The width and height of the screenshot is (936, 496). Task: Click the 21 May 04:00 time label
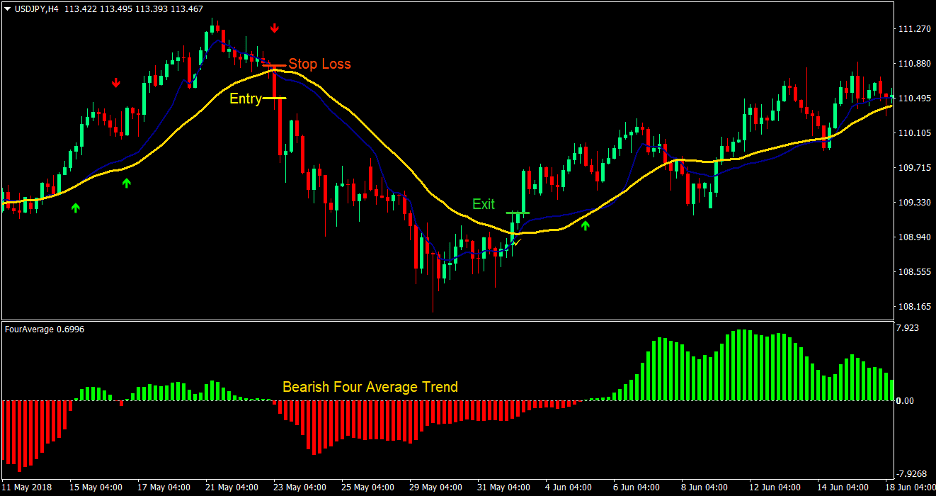click(x=232, y=487)
